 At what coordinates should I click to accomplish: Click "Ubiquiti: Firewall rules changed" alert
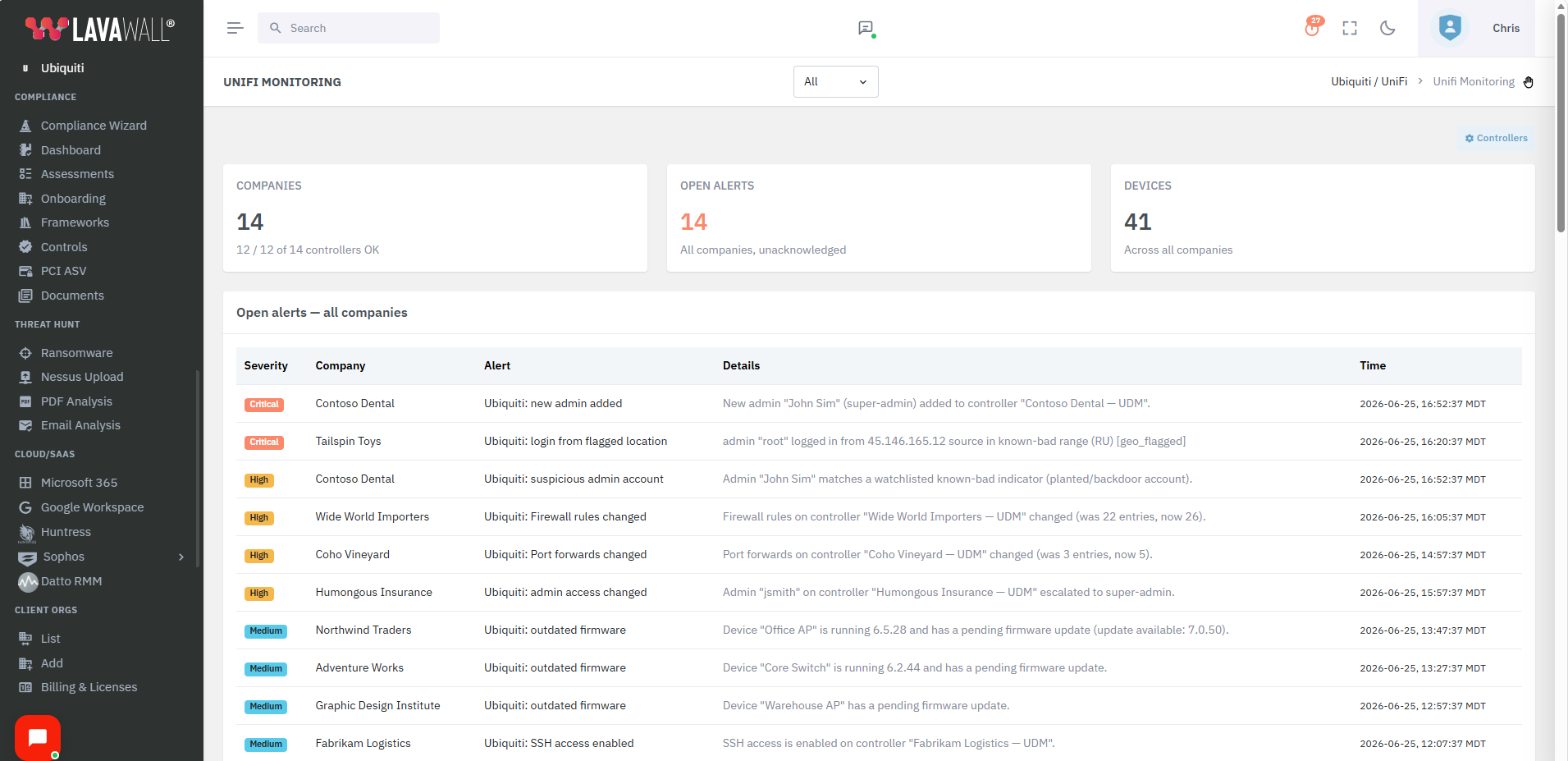[565, 517]
